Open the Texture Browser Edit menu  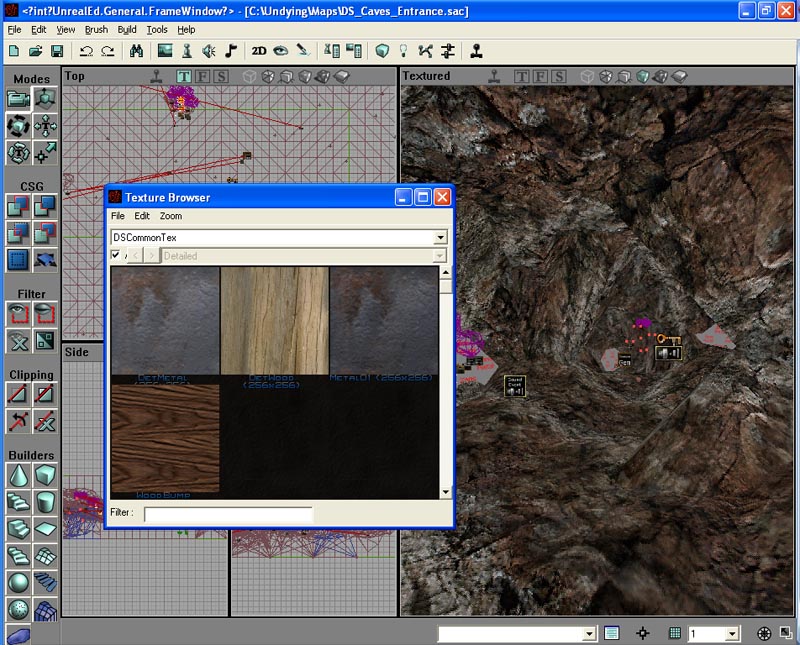click(x=142, y=216)
